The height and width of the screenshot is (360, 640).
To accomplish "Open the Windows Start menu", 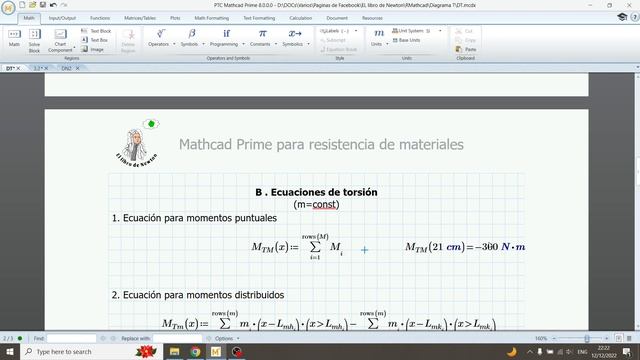I will (x=10, y=351).
